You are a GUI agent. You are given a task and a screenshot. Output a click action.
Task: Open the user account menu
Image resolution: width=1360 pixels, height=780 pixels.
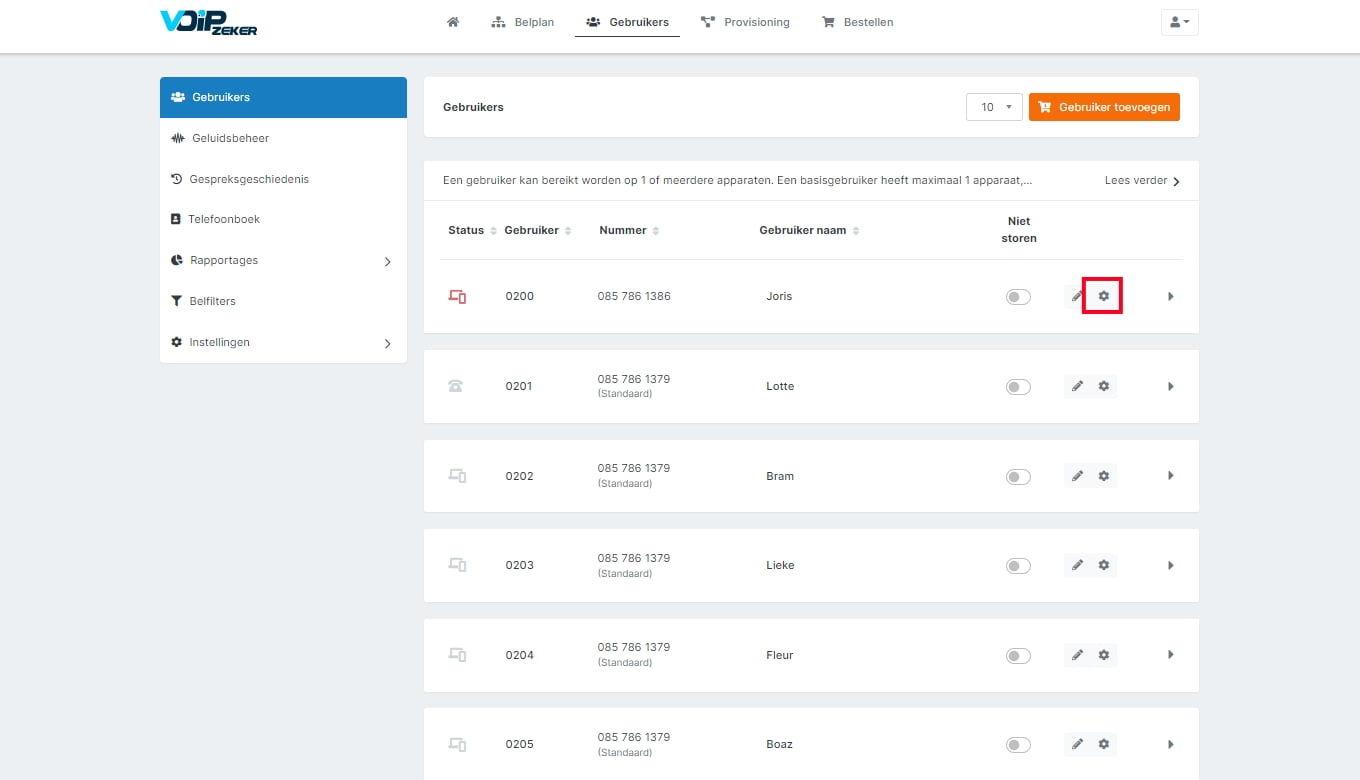click(1179, 22)
